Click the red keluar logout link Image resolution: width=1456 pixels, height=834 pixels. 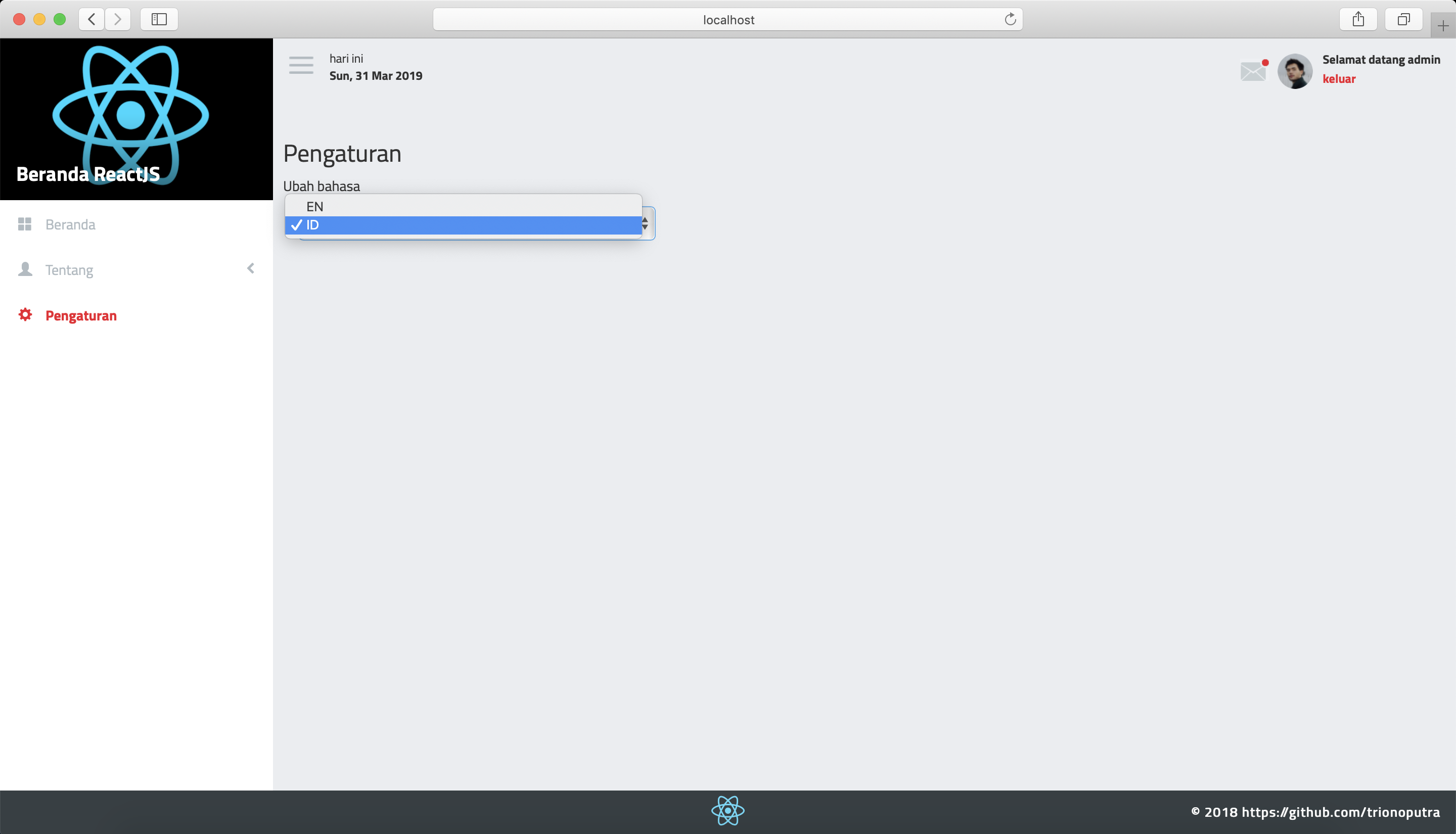point(1339,79)
